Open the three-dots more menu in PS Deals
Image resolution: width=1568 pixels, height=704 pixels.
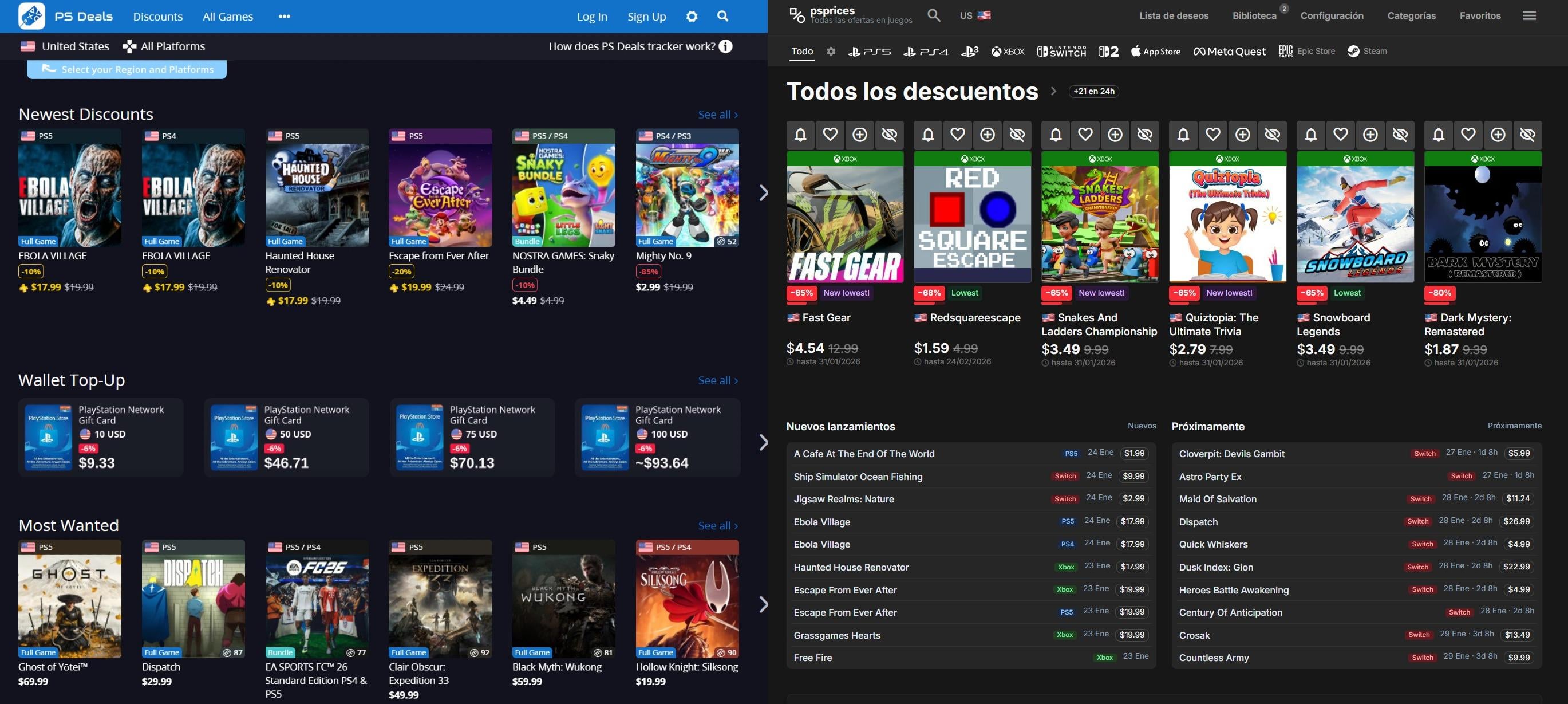285,17
